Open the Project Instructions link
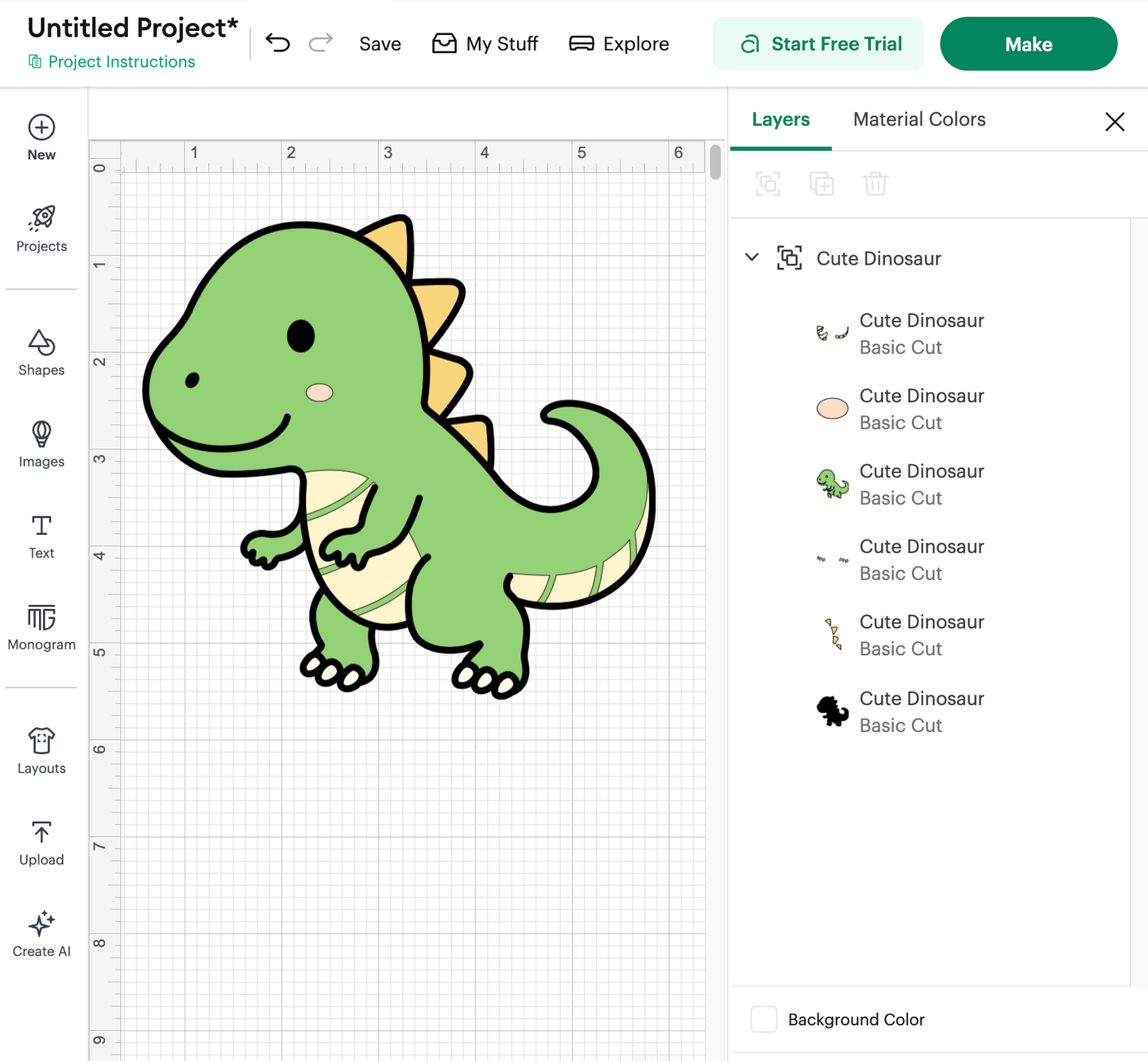Screen dimensions: 1148x1061 [x=112, y=62]
